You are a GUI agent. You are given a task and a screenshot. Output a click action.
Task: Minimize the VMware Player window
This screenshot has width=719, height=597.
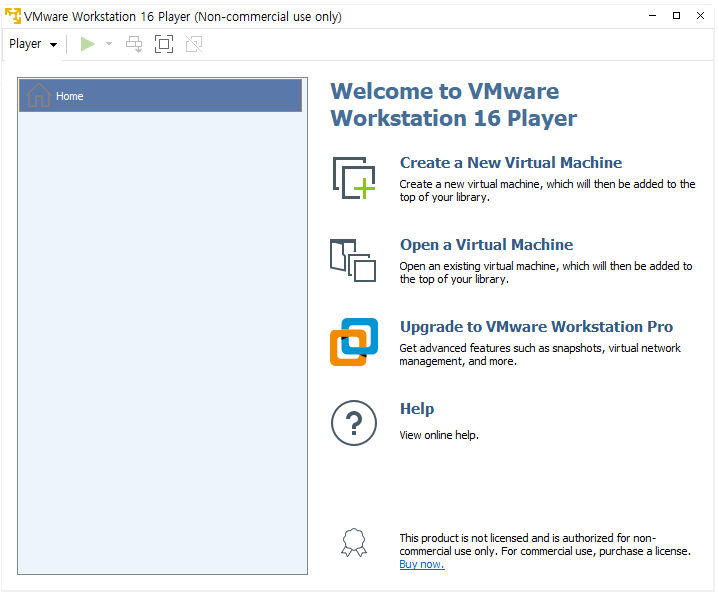coord(653,16)
